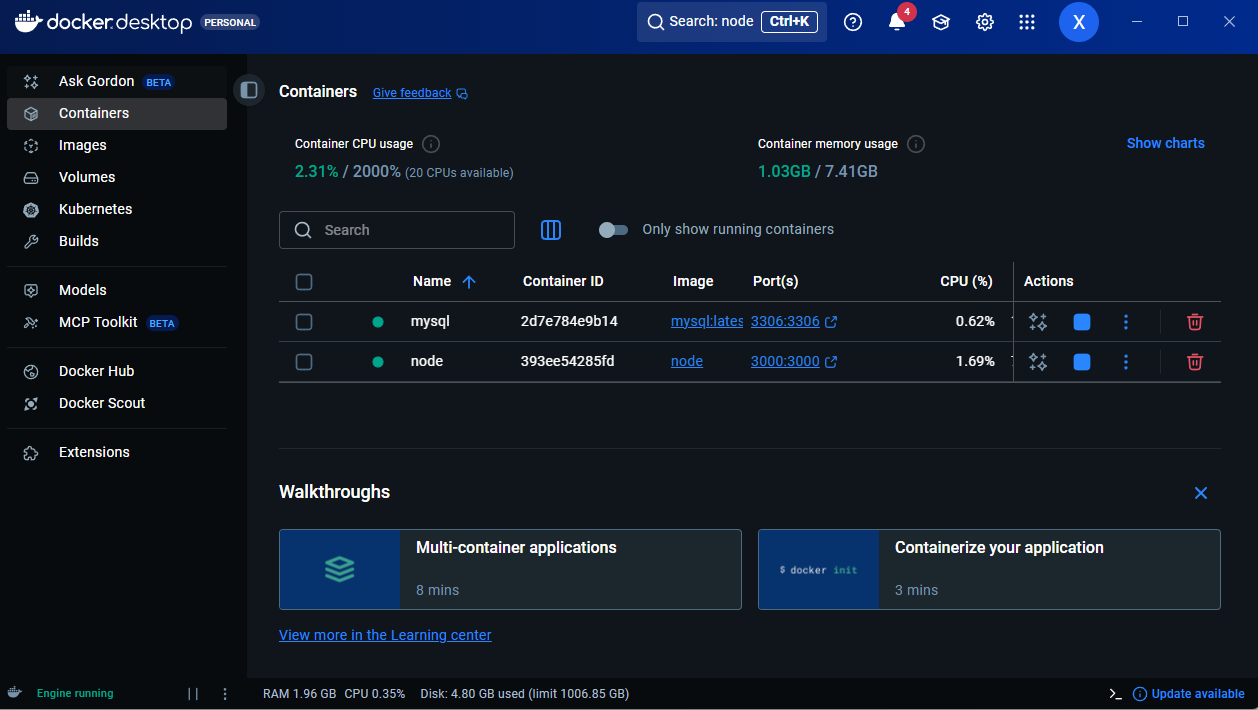Click the search box showing 'Search: node'

click(x=732, y=22)
